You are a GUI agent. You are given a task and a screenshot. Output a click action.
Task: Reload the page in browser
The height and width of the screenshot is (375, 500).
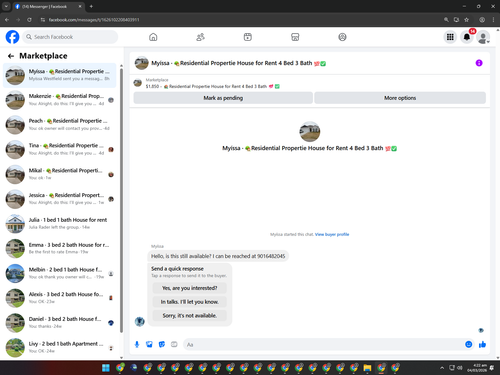(29, 20)
